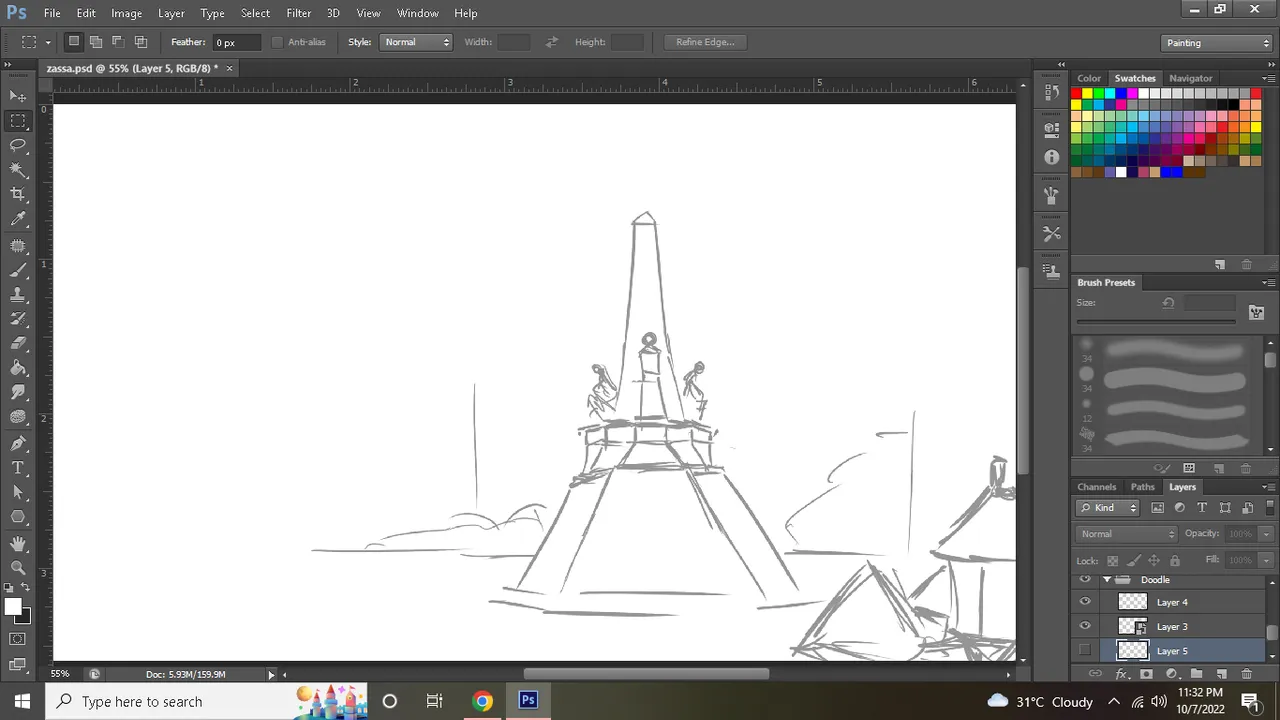Select the Hand tool
Screen dimensions: 1280x720
(18, 543)
